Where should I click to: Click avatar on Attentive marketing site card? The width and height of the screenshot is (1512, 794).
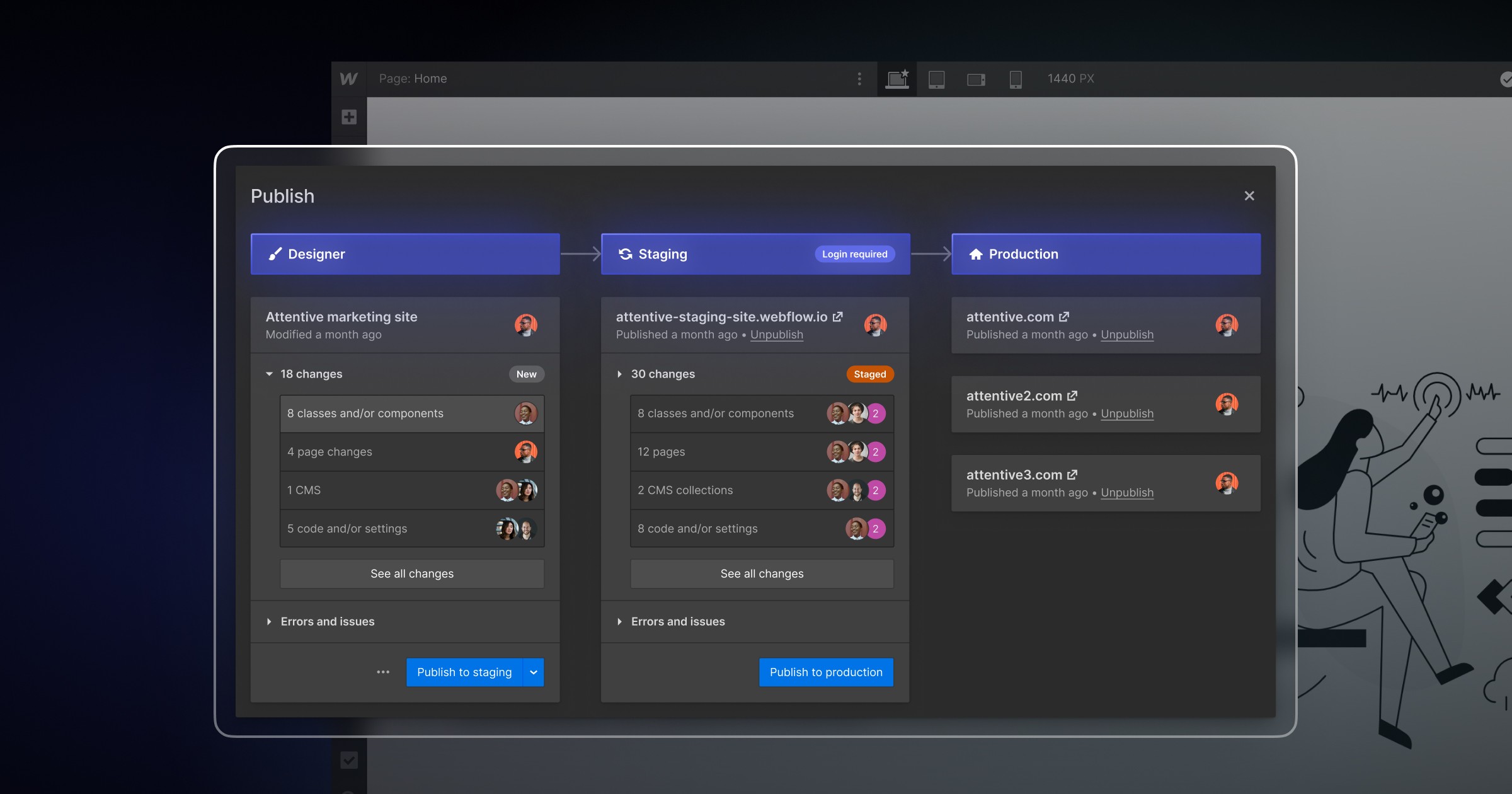click(x=526, y=325)
